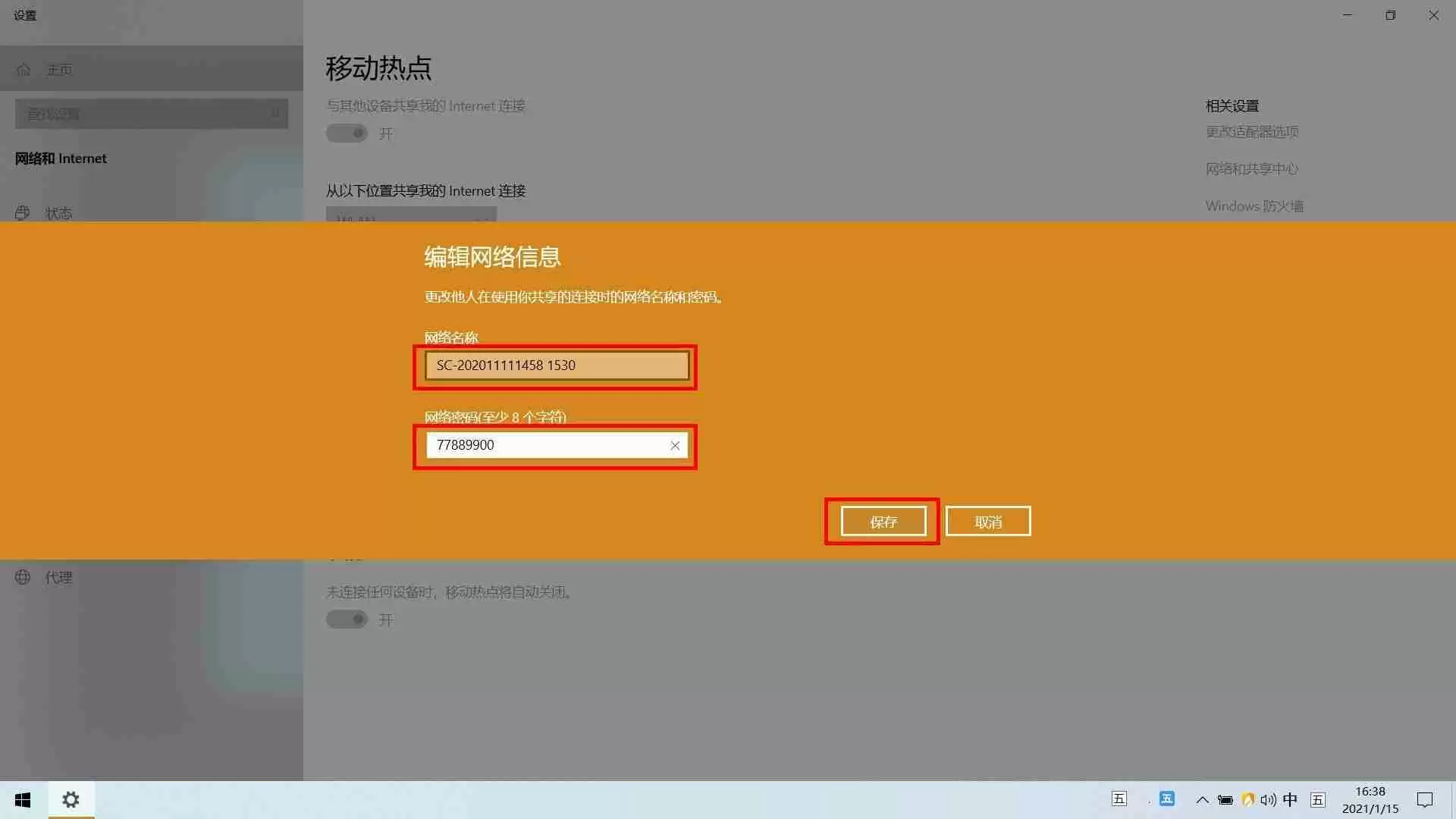Turn off the Internet connection sharing toggle

pos(347,133)
